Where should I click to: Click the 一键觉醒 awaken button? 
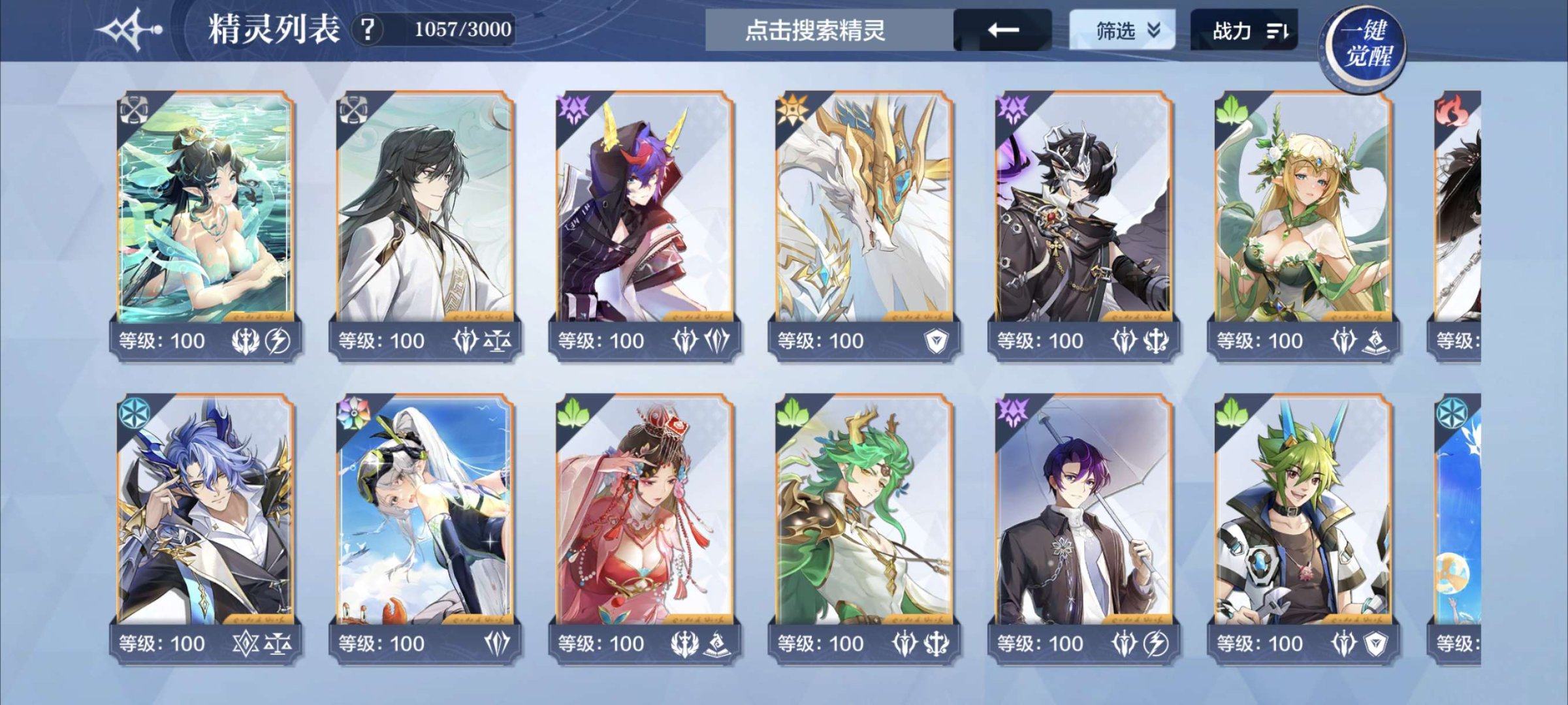tap(1365, 44)
